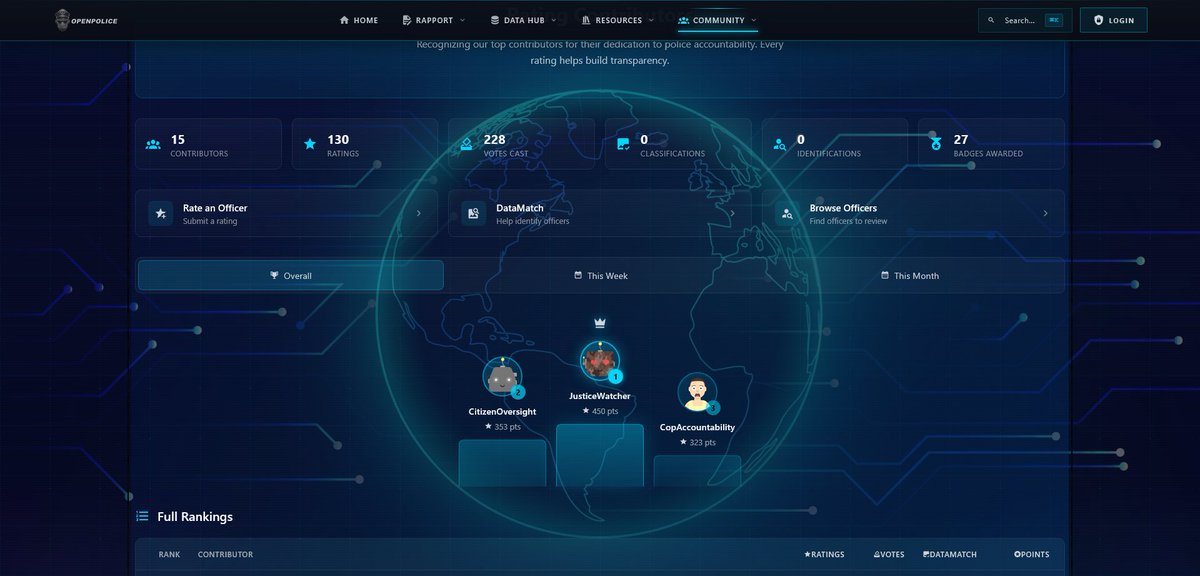The height and width of the screenshot is (576, 1200).
Task: Click the '353 pts' score text
Action: pyautogui.click(x=502, y=427)
